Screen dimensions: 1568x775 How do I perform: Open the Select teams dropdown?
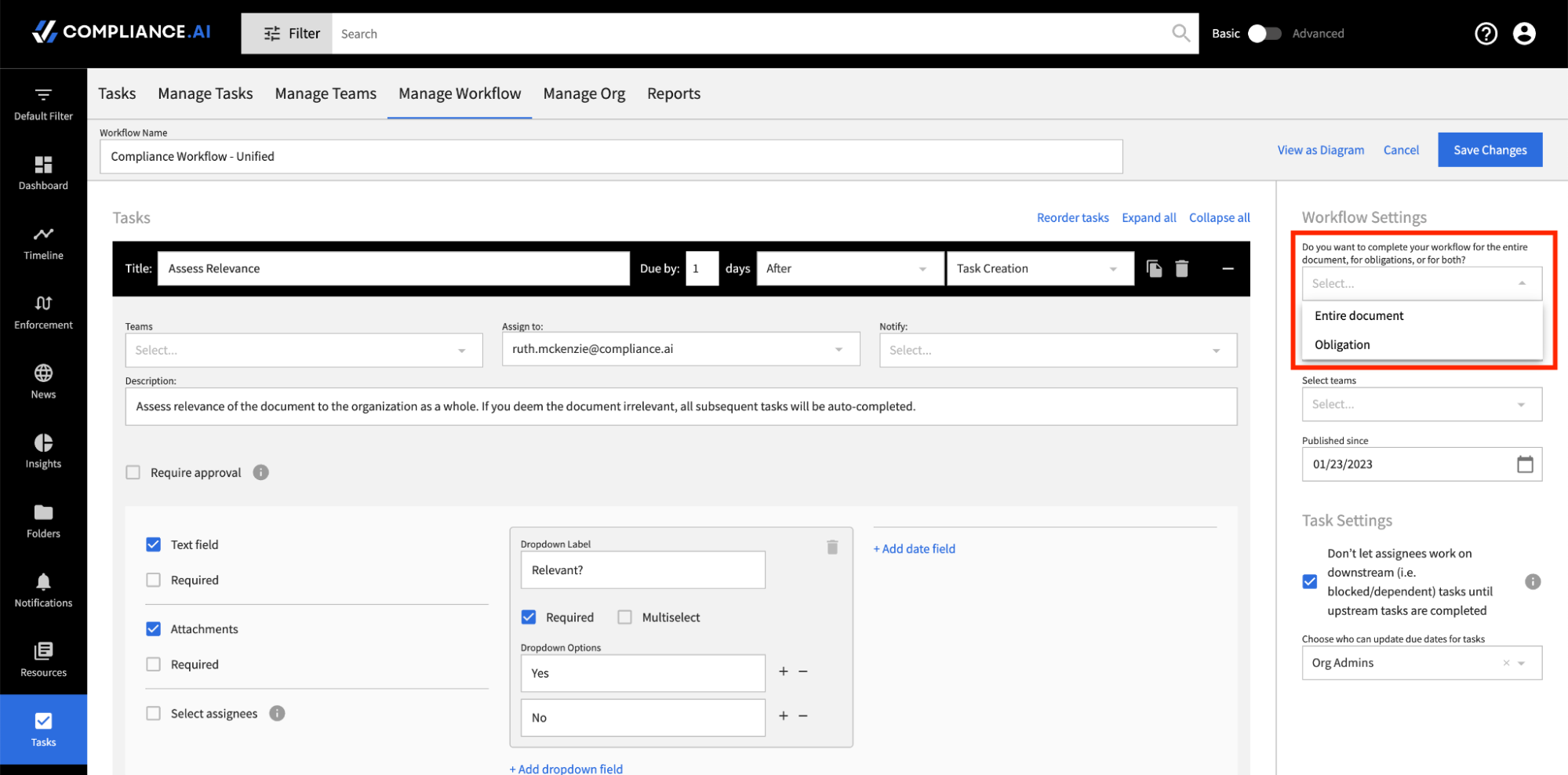coord(1422,404)
